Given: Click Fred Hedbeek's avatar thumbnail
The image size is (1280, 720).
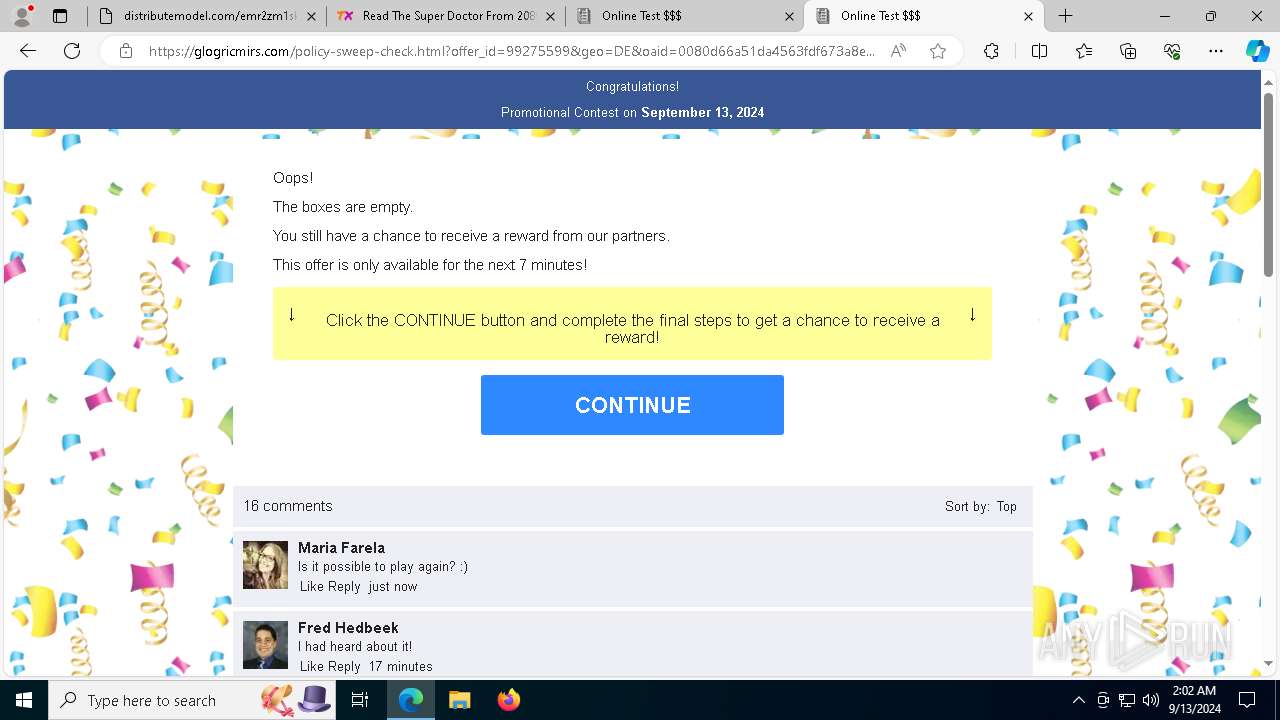Looking at the screenshot, I should [265, 645].
